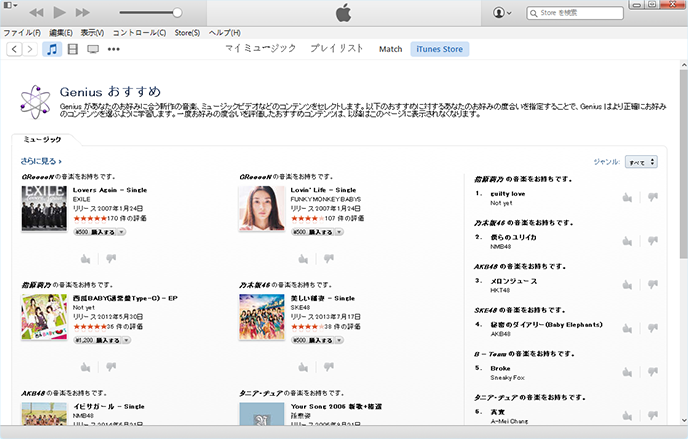The image size is (688, 439).
Task: Open the Lovin' Life album cover
Action: [x=262, y=208]
